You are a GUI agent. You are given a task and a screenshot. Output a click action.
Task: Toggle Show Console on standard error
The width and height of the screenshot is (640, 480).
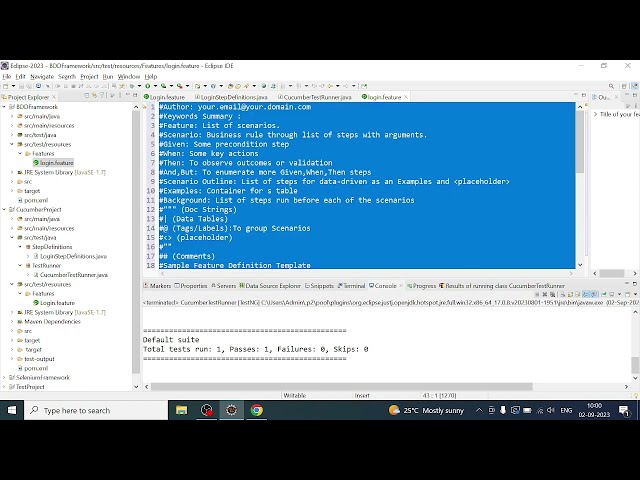pyautogui.click(x=594, y=294)
